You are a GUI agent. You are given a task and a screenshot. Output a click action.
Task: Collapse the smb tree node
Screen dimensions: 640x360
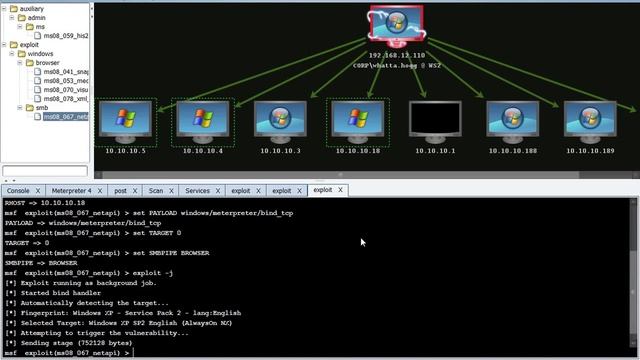tap(20, 107)
